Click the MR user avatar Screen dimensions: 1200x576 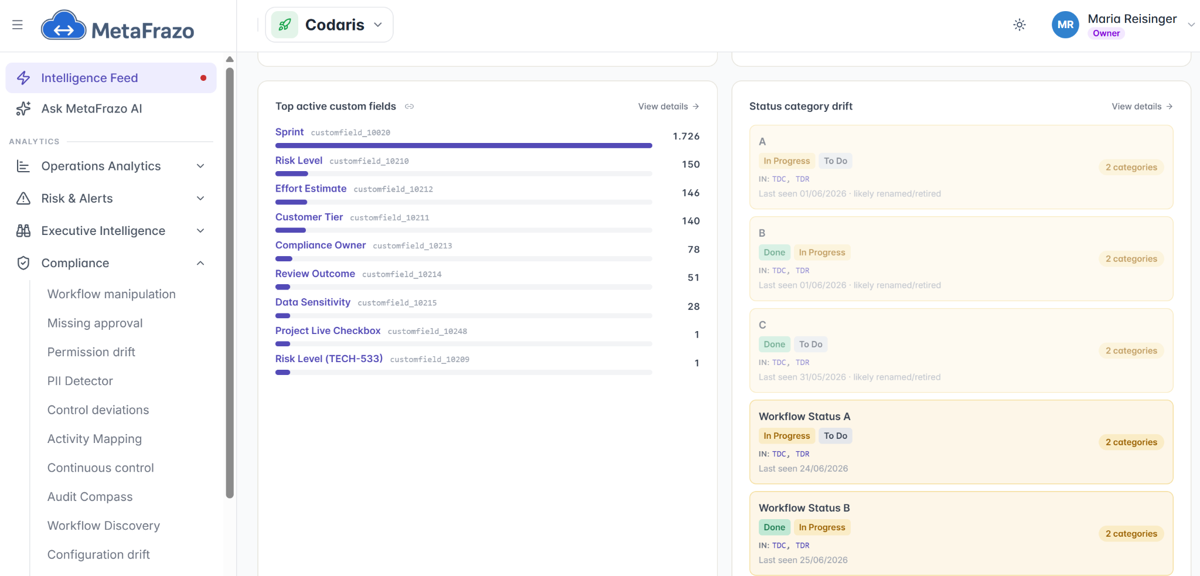1065,25
